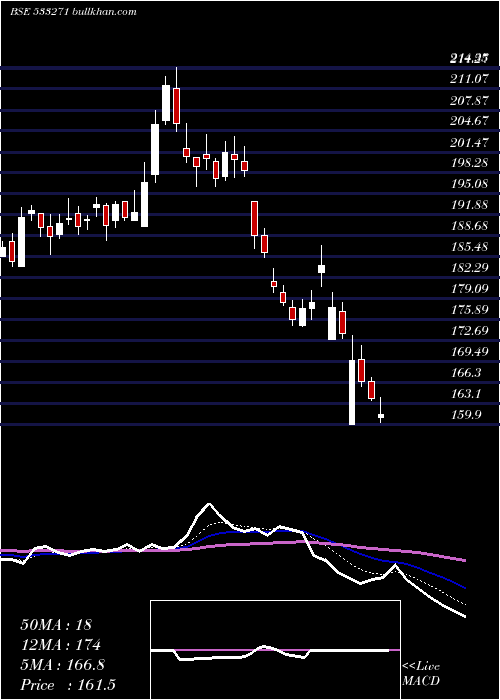Screen dimensions: 500x700
Task: Select the 201.47 price level label
Action: pyautogui.click(x=469, y=142)
